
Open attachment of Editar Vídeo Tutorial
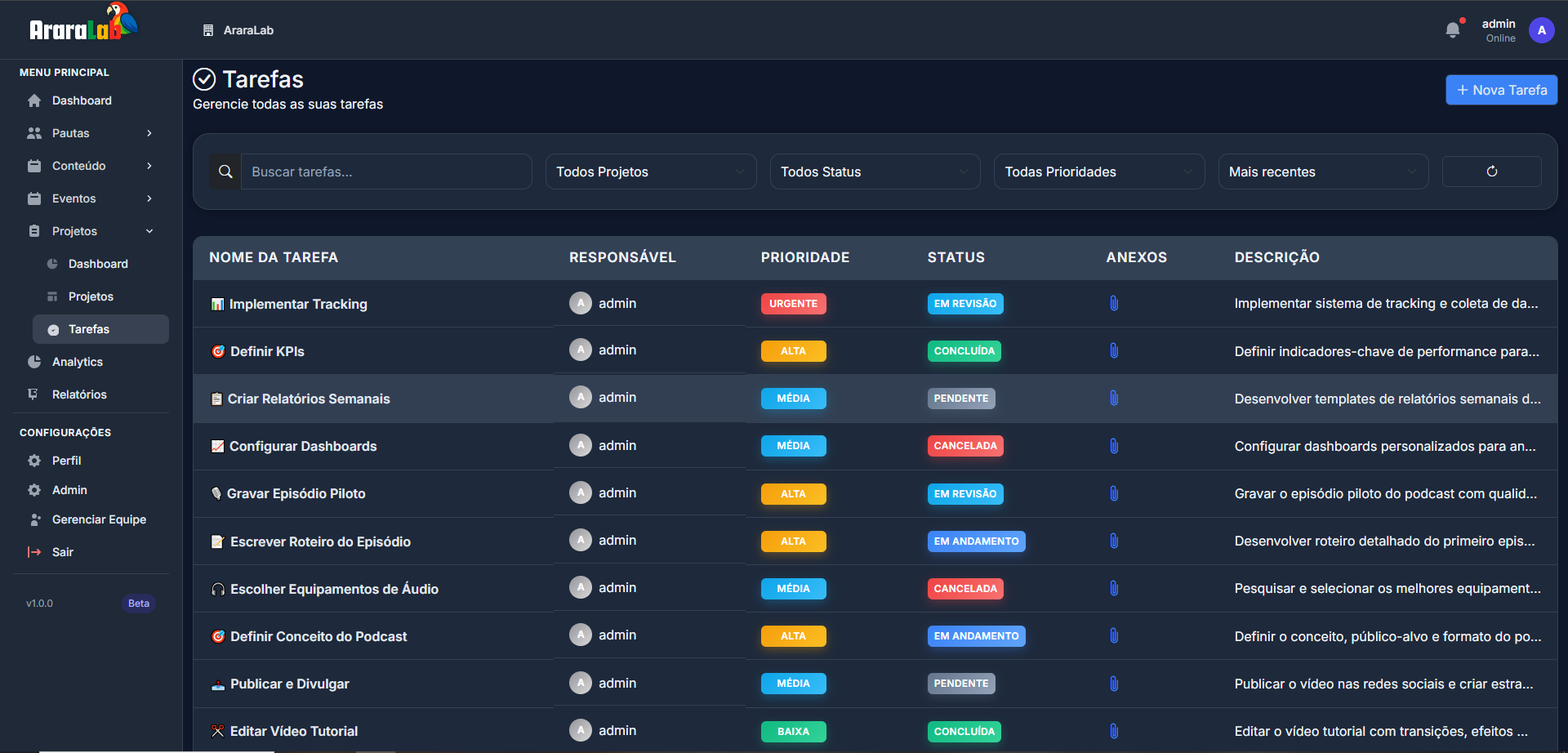click(1114, 731)
